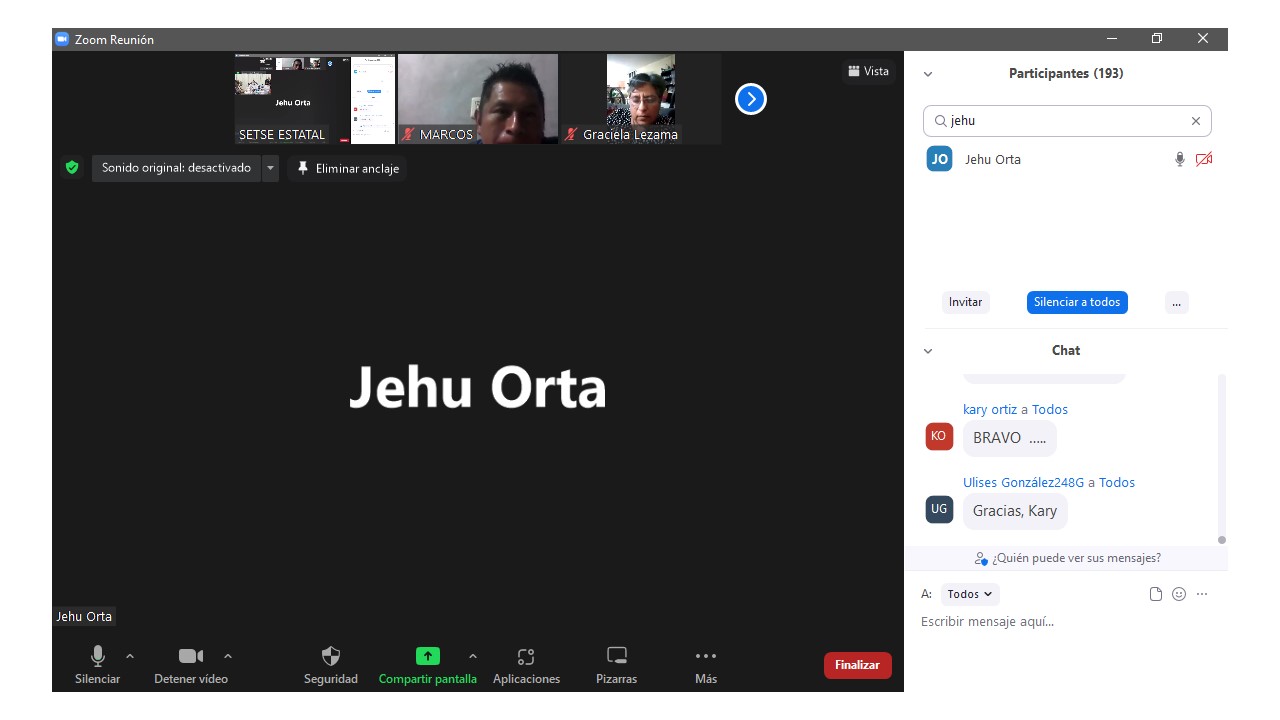Screen dimensions: 1280x720
Task: Toggle Sonido original: desactivado
Action: [x=176, y=168]
